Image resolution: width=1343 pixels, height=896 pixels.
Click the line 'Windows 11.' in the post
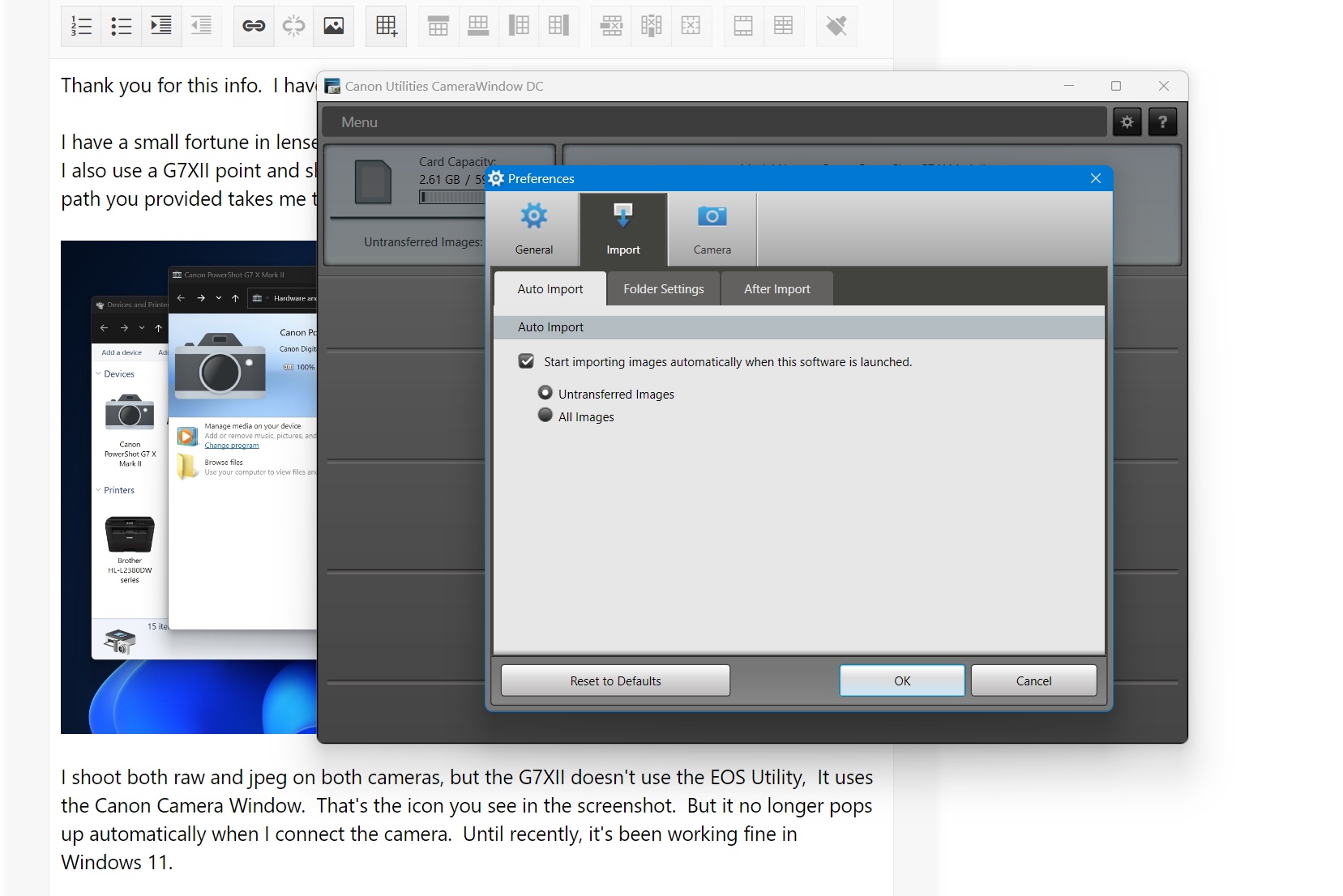[x=117, y=863]
